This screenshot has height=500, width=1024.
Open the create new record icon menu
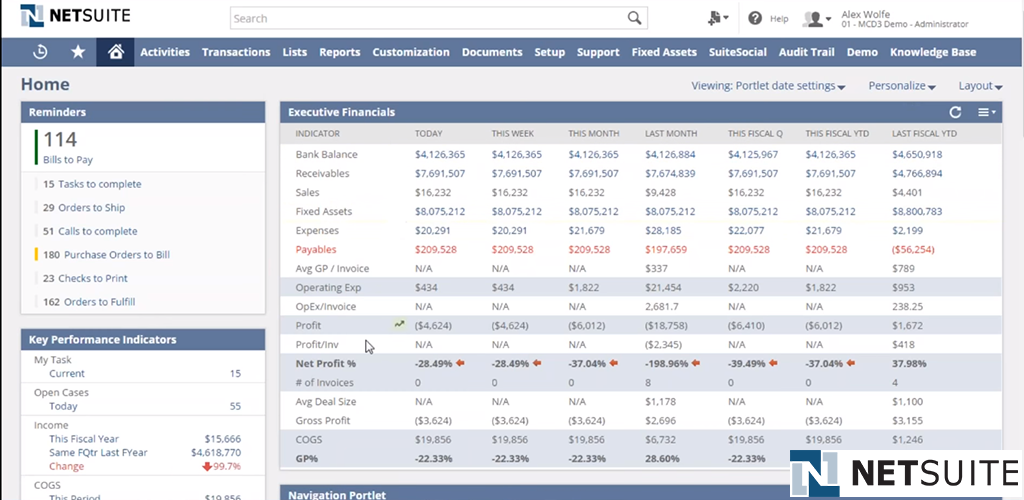click(x=716, y=18)
